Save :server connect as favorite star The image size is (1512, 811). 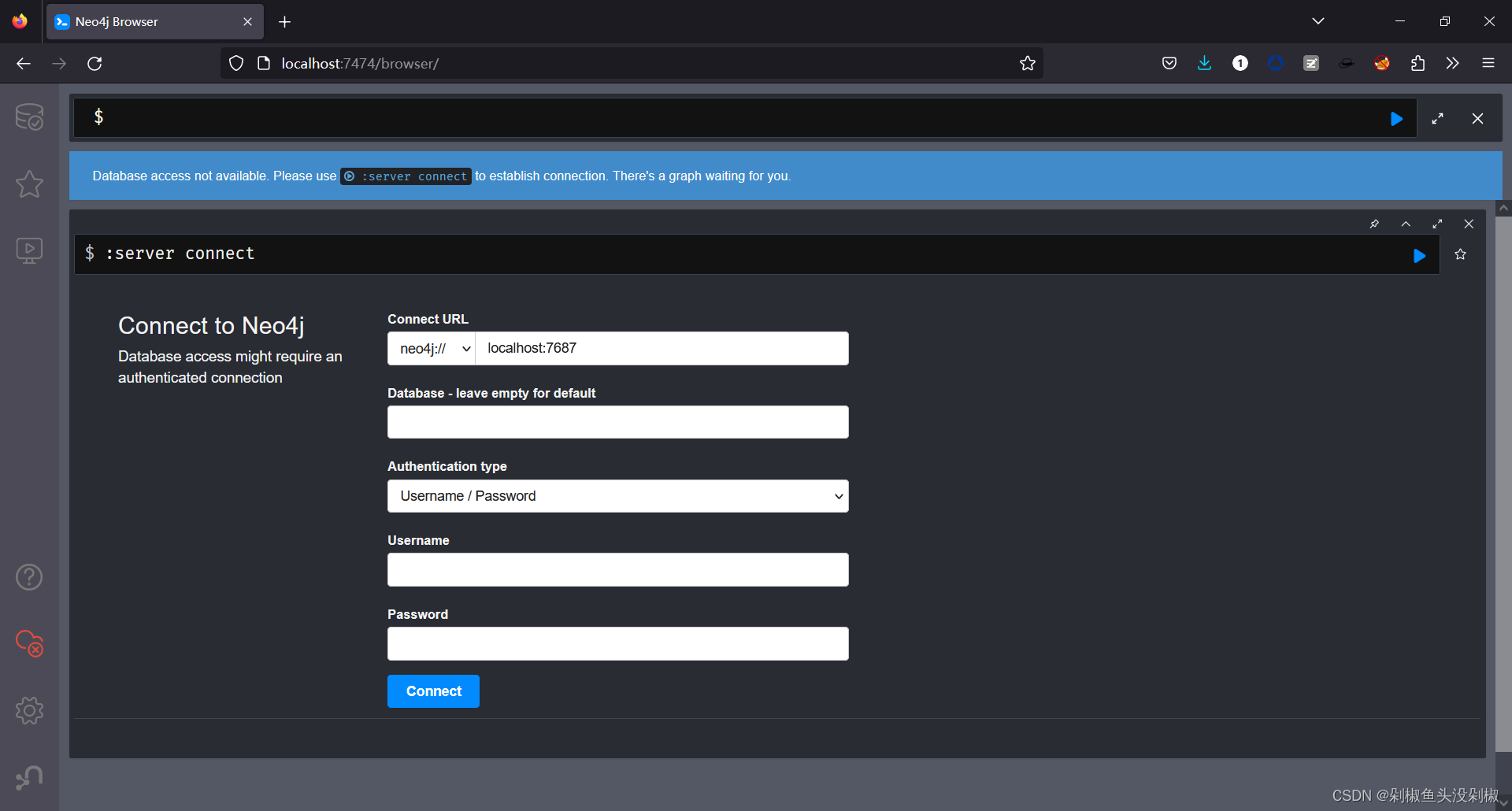[x=1461, y=254]
